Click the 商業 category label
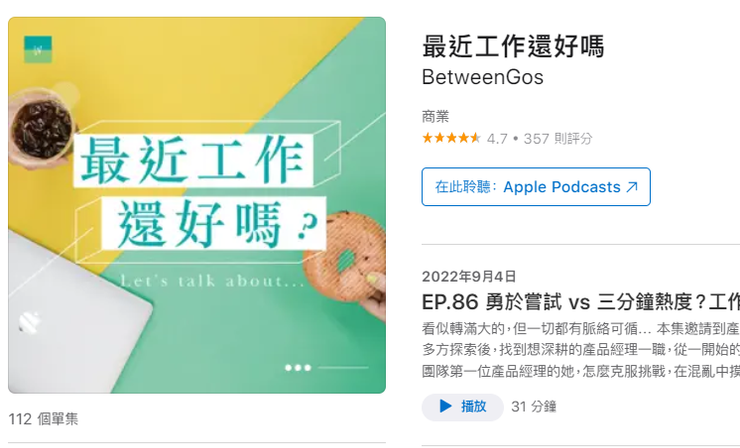The width and height of the screenshot is (740, 448). (x=435, y=116)
